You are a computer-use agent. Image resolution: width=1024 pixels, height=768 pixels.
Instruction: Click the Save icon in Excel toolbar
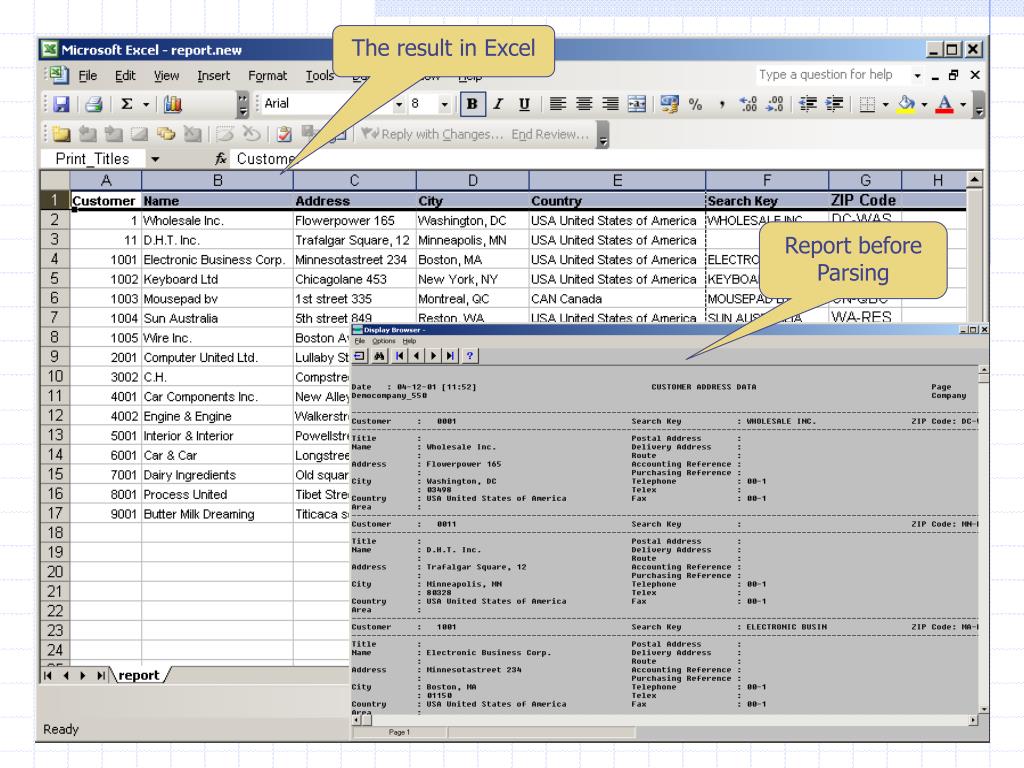(x=61, y=104)
